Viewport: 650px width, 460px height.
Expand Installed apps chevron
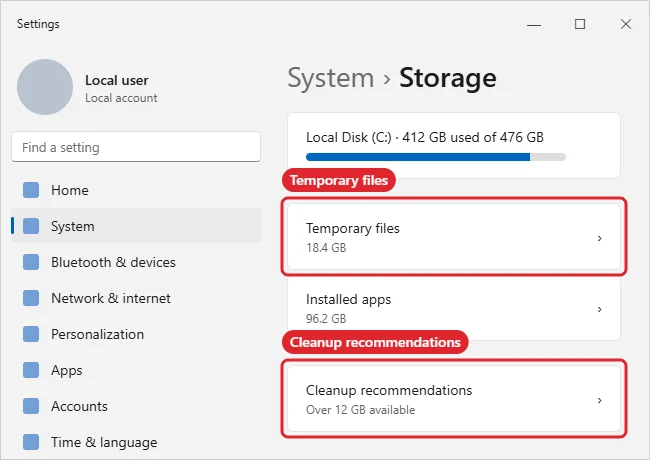(599, 310)
